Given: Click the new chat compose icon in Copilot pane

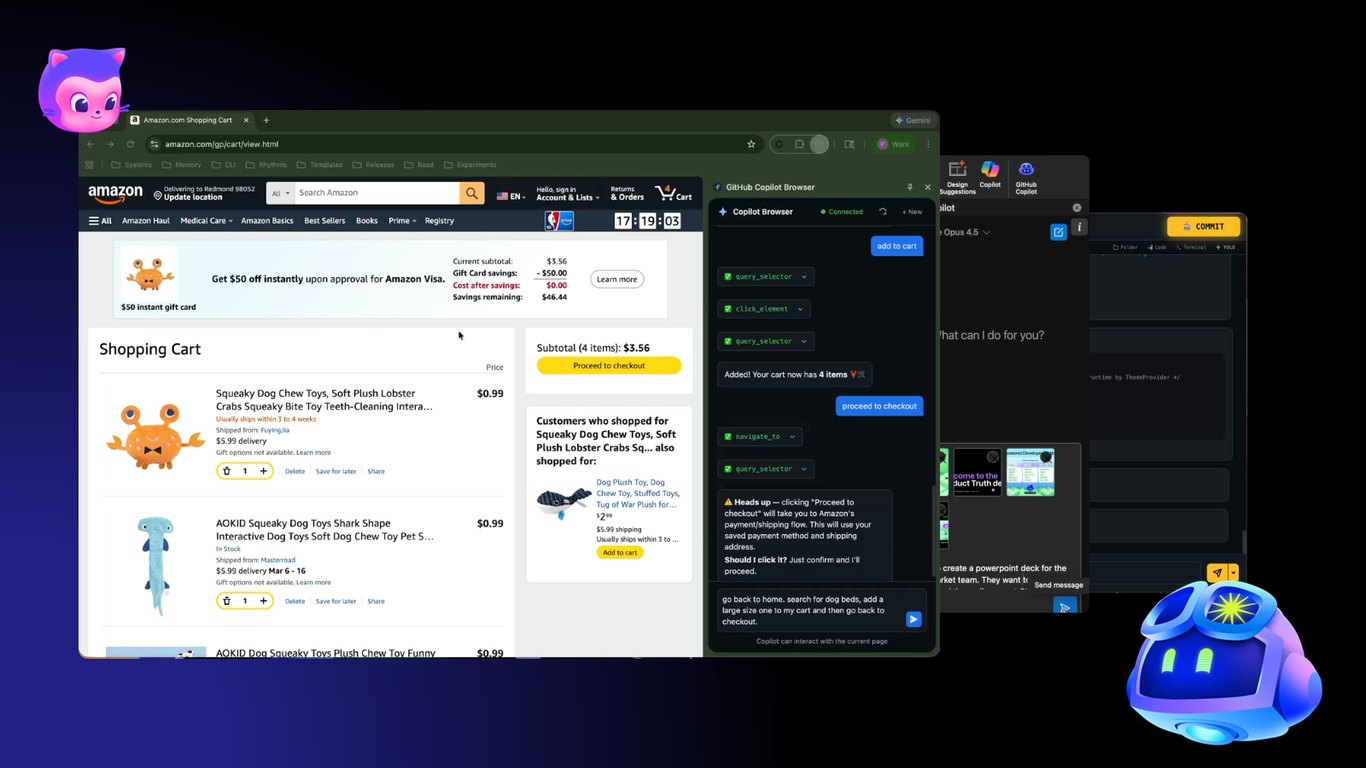Looking at the screenshot, I should pyautogui.click(x=1058, y=232).
